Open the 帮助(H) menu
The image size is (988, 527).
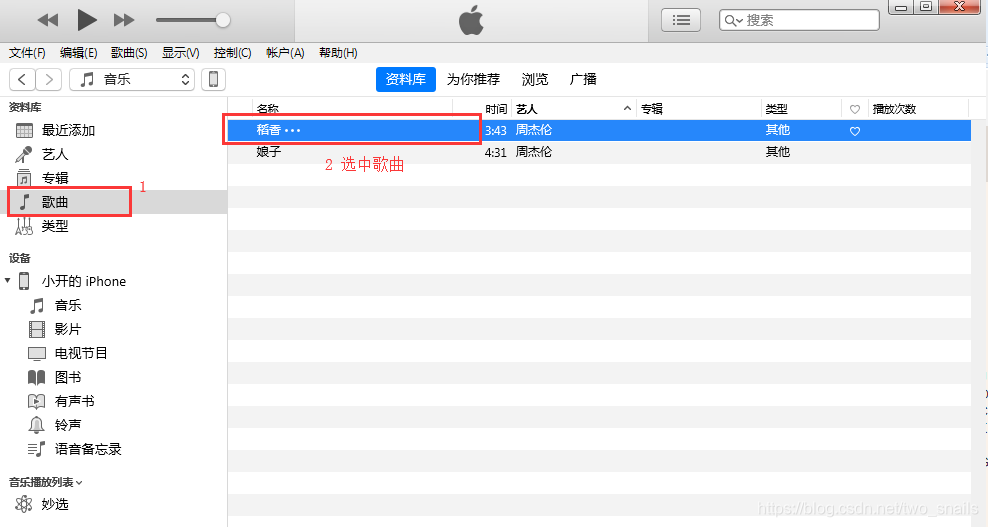tap(338, 53)
